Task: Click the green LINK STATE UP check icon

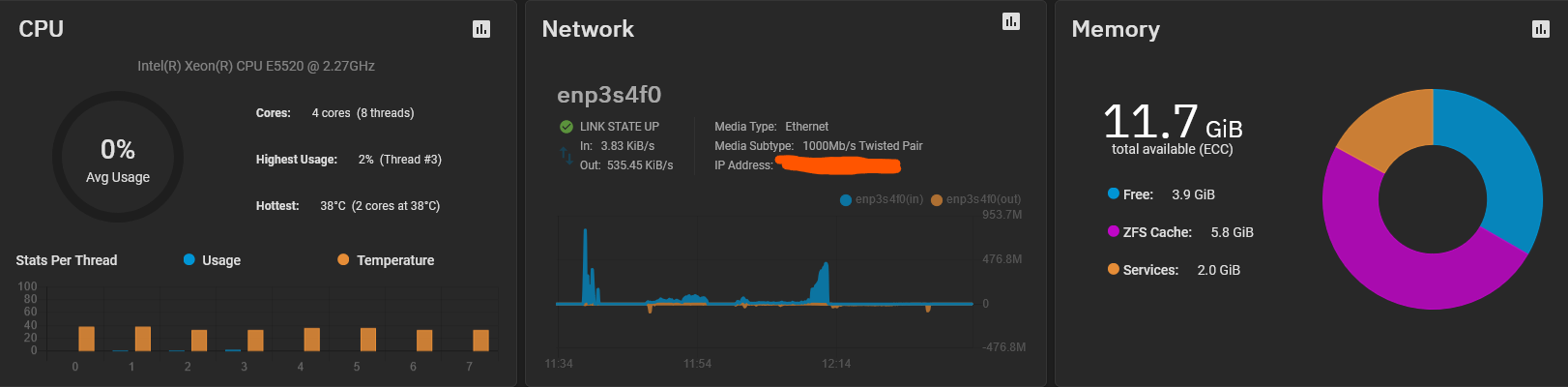Action: click(x=566, y=127)
